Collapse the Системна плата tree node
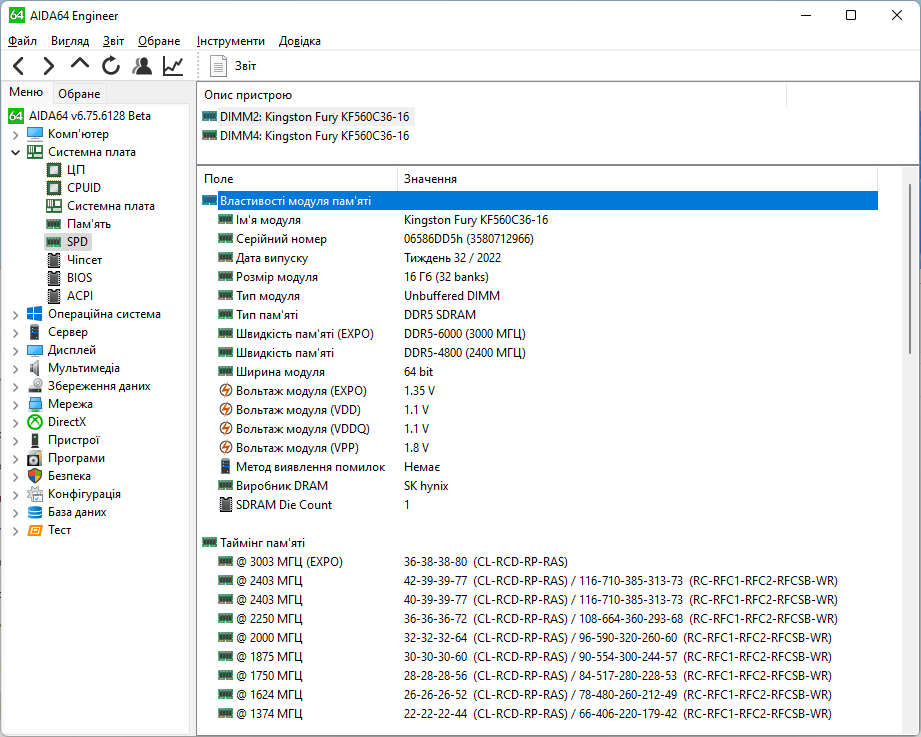Image resolution: width=921 pixels, height=737 pixels. pos(15,152)
